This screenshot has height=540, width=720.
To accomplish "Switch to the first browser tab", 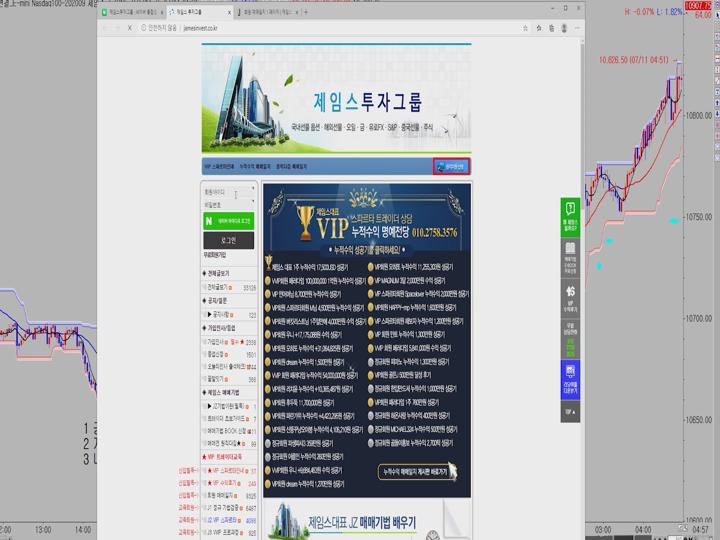I will tap(132, 12).
